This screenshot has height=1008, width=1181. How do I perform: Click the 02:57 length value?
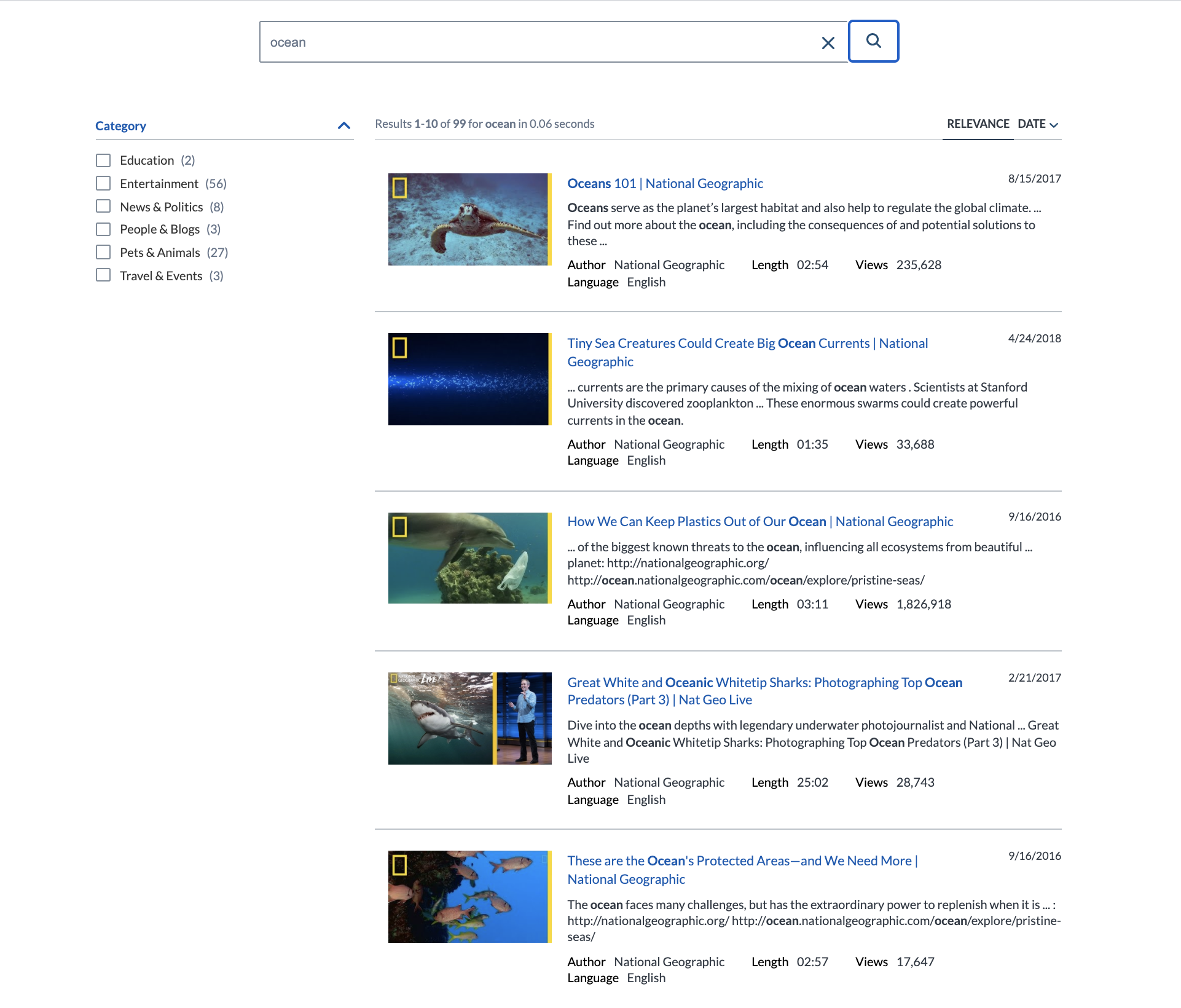coord(812,962)
